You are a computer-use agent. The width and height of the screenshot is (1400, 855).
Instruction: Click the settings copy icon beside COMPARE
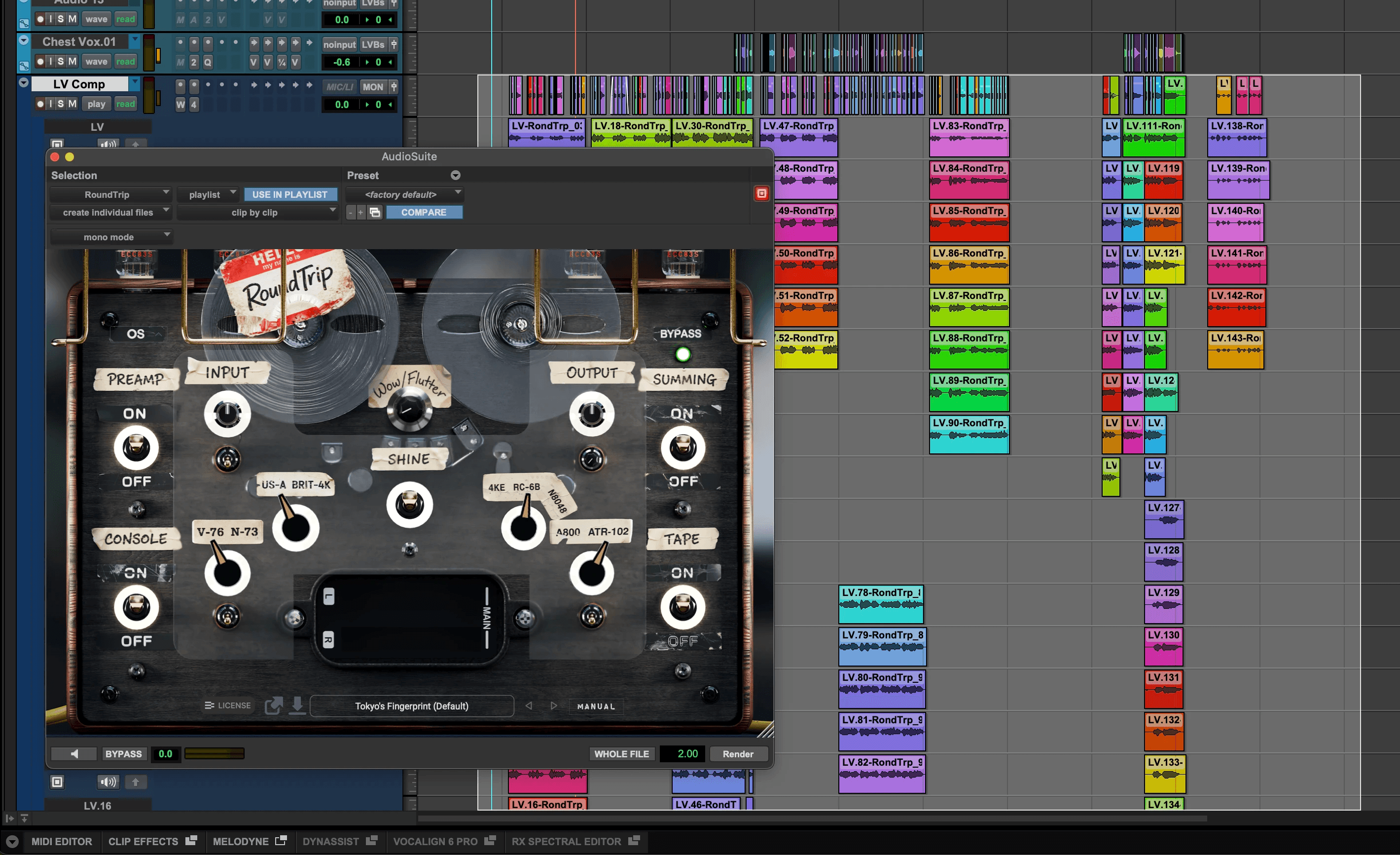click(x=374, y=212)
